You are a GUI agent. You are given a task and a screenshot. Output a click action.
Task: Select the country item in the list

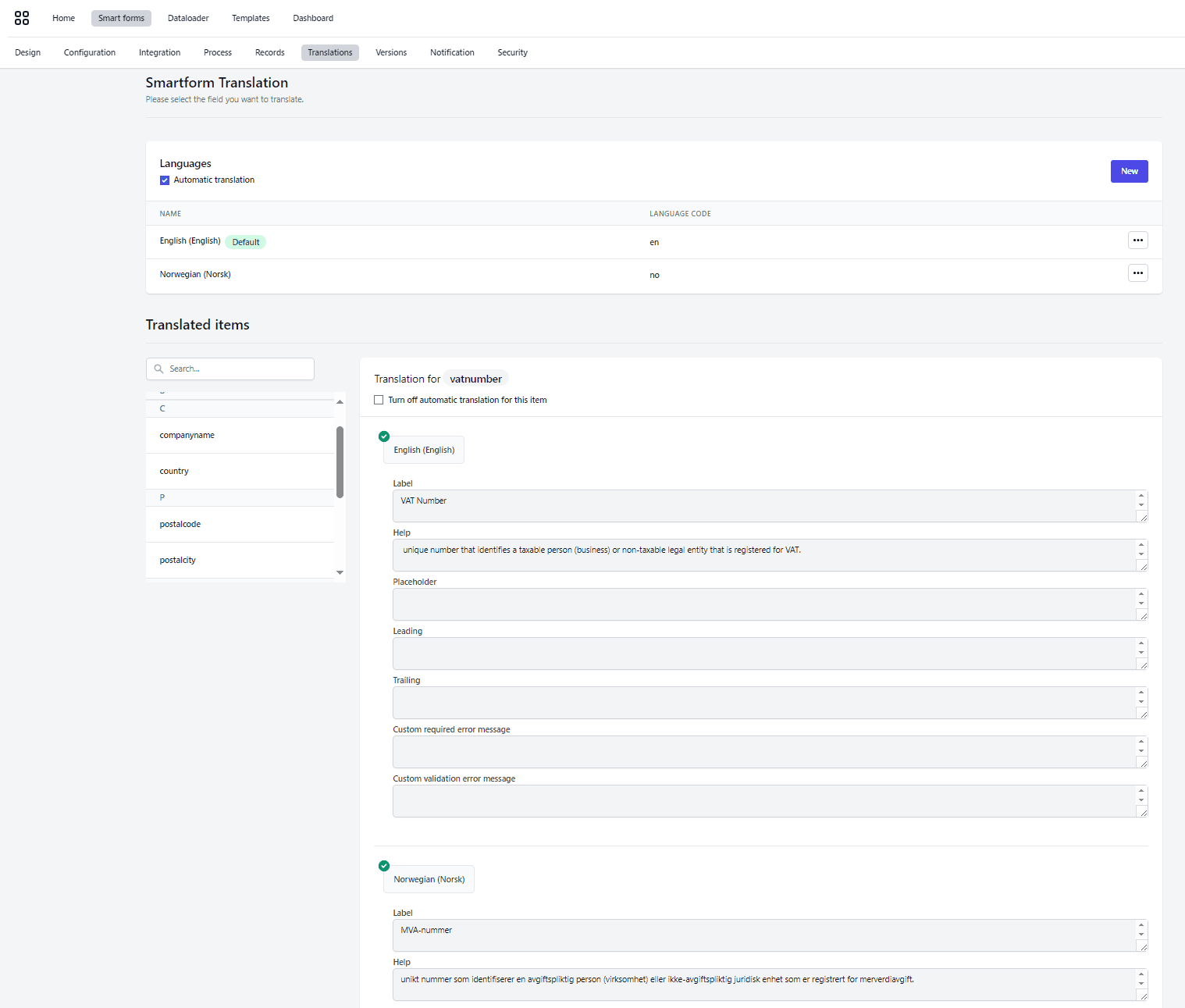point(174,471)
